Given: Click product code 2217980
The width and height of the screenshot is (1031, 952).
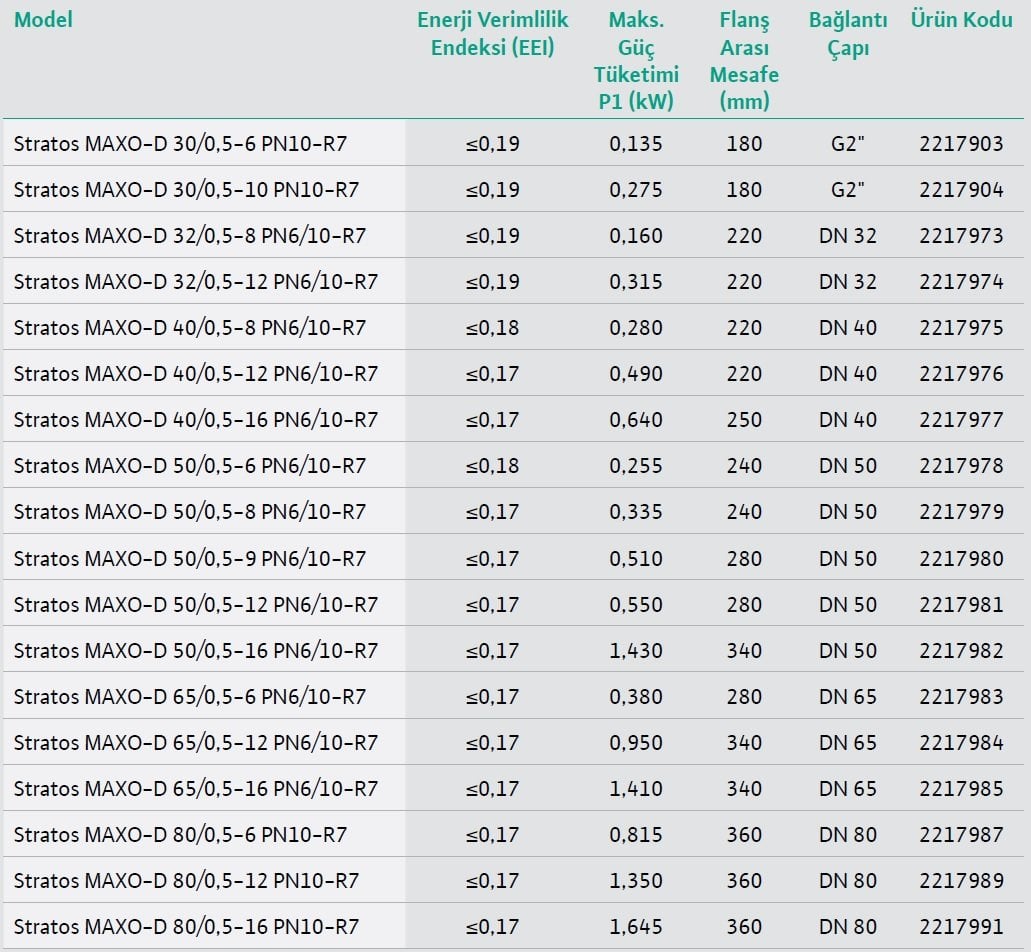Looking at the screenshot, I should coord(961,558).
